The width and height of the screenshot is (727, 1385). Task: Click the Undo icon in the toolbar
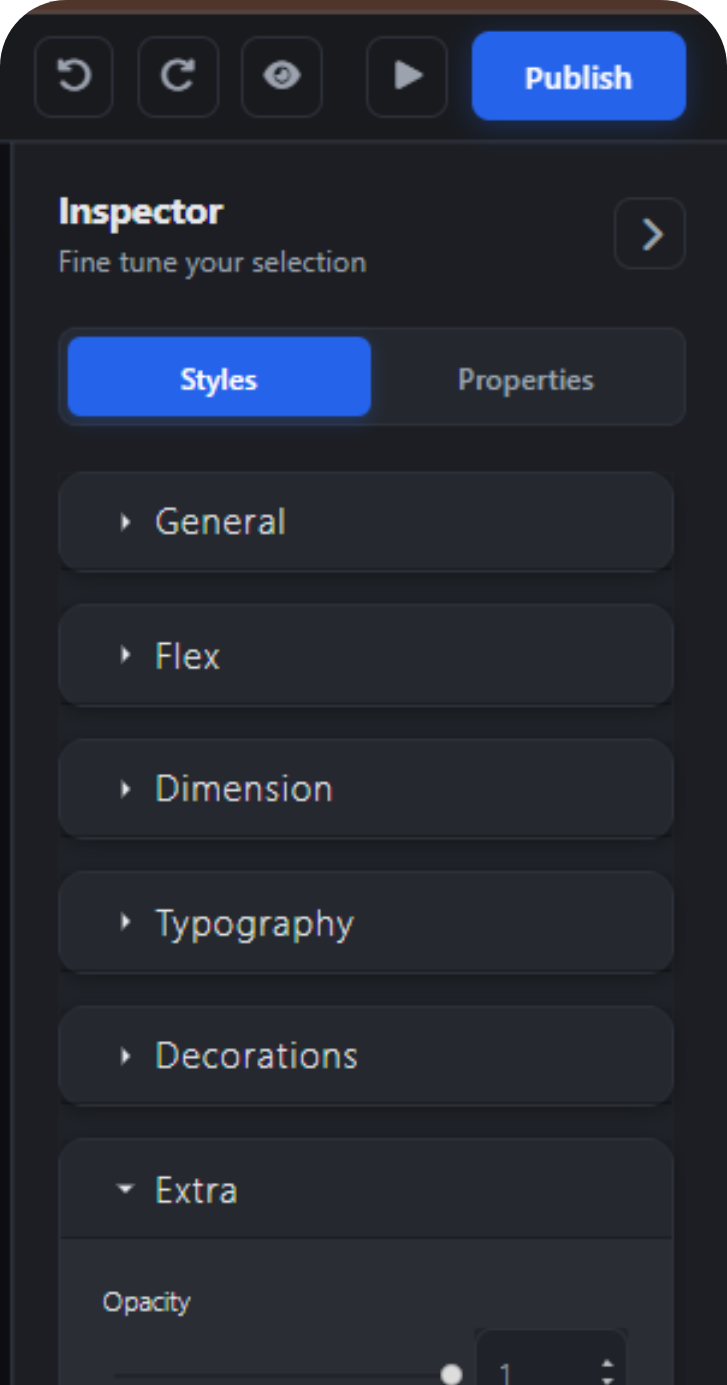(73, 76)
